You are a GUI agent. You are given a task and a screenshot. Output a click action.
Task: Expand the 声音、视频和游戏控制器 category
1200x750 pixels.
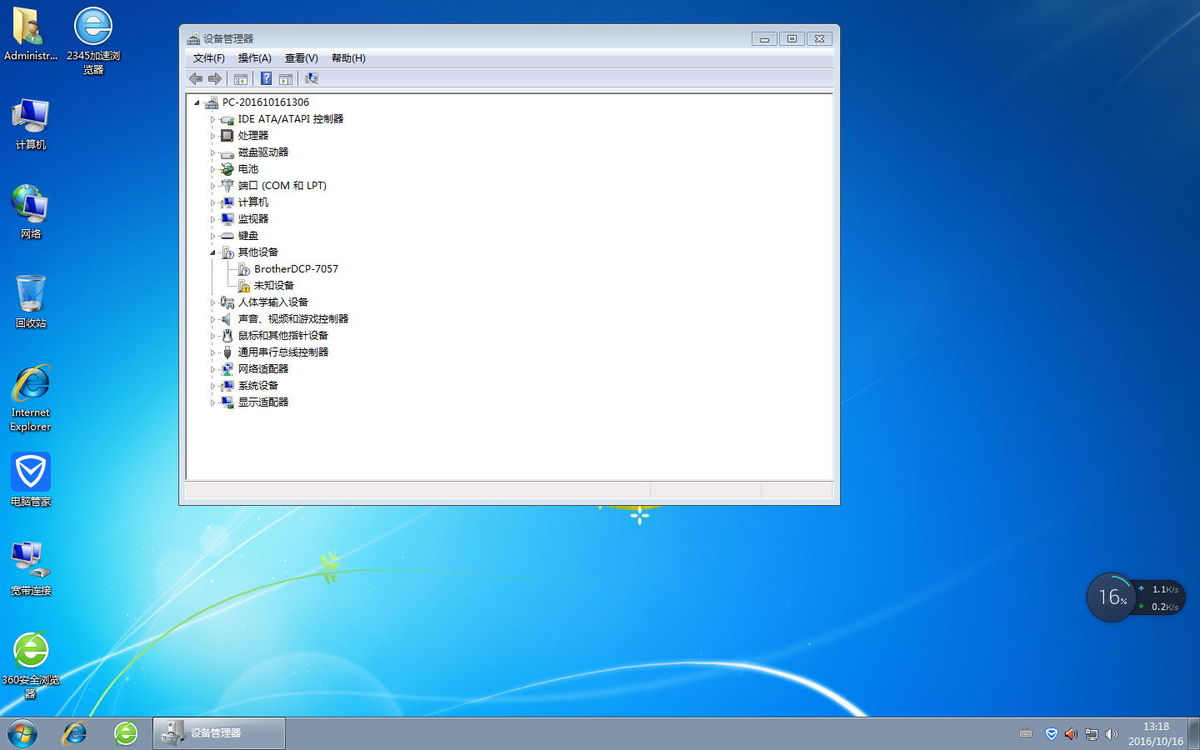213,319
